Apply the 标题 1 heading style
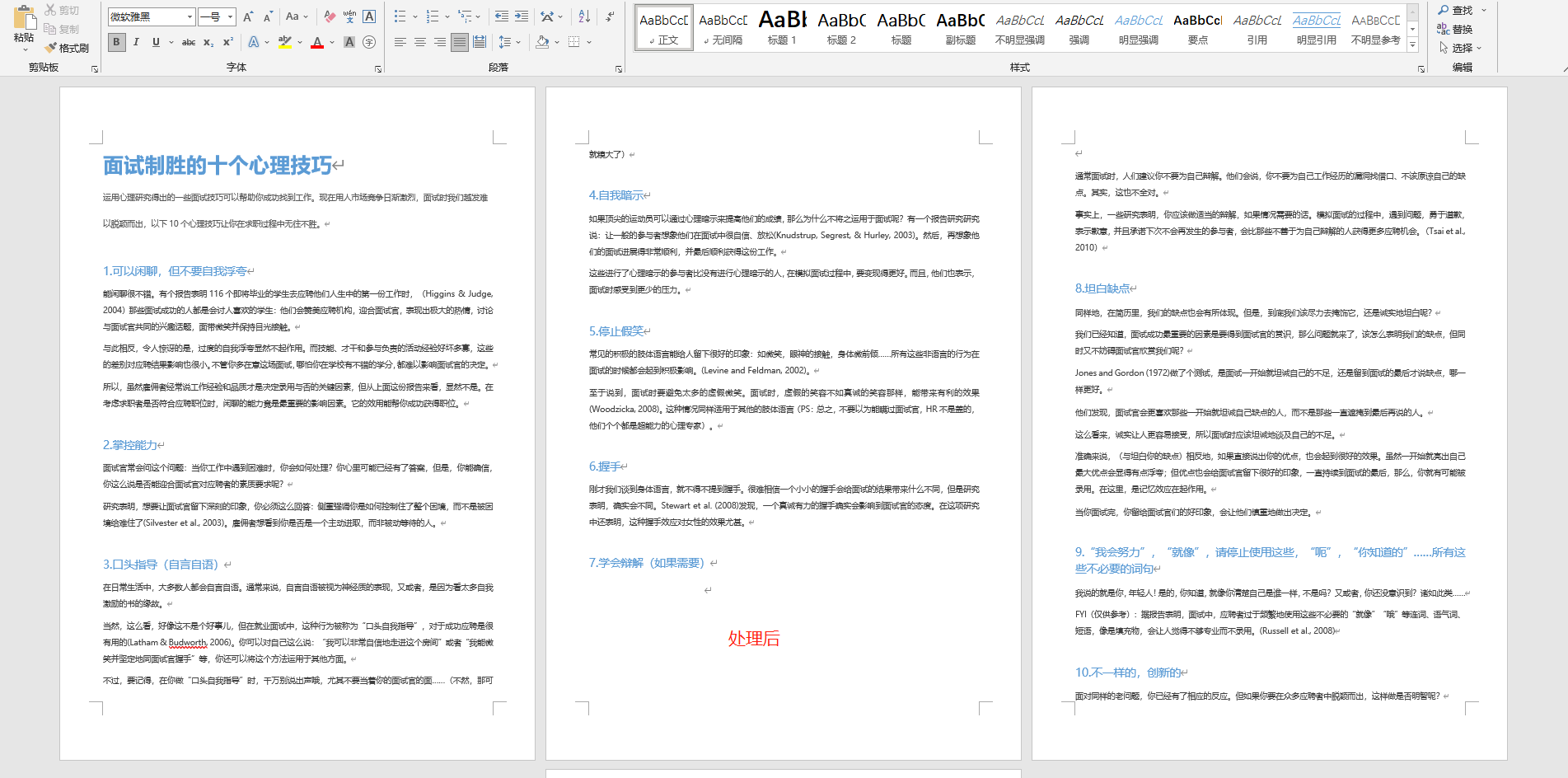 [782, 27]
